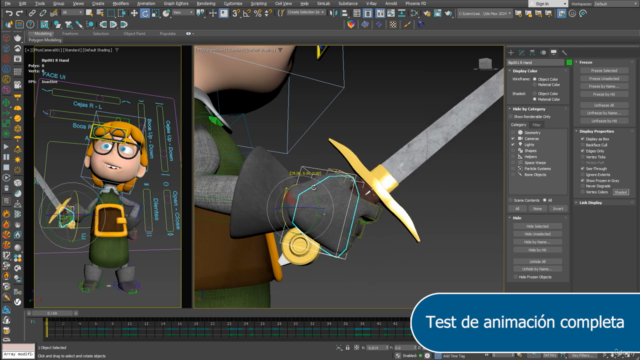Select Wireframe Material Color radio button

point(535,85)
